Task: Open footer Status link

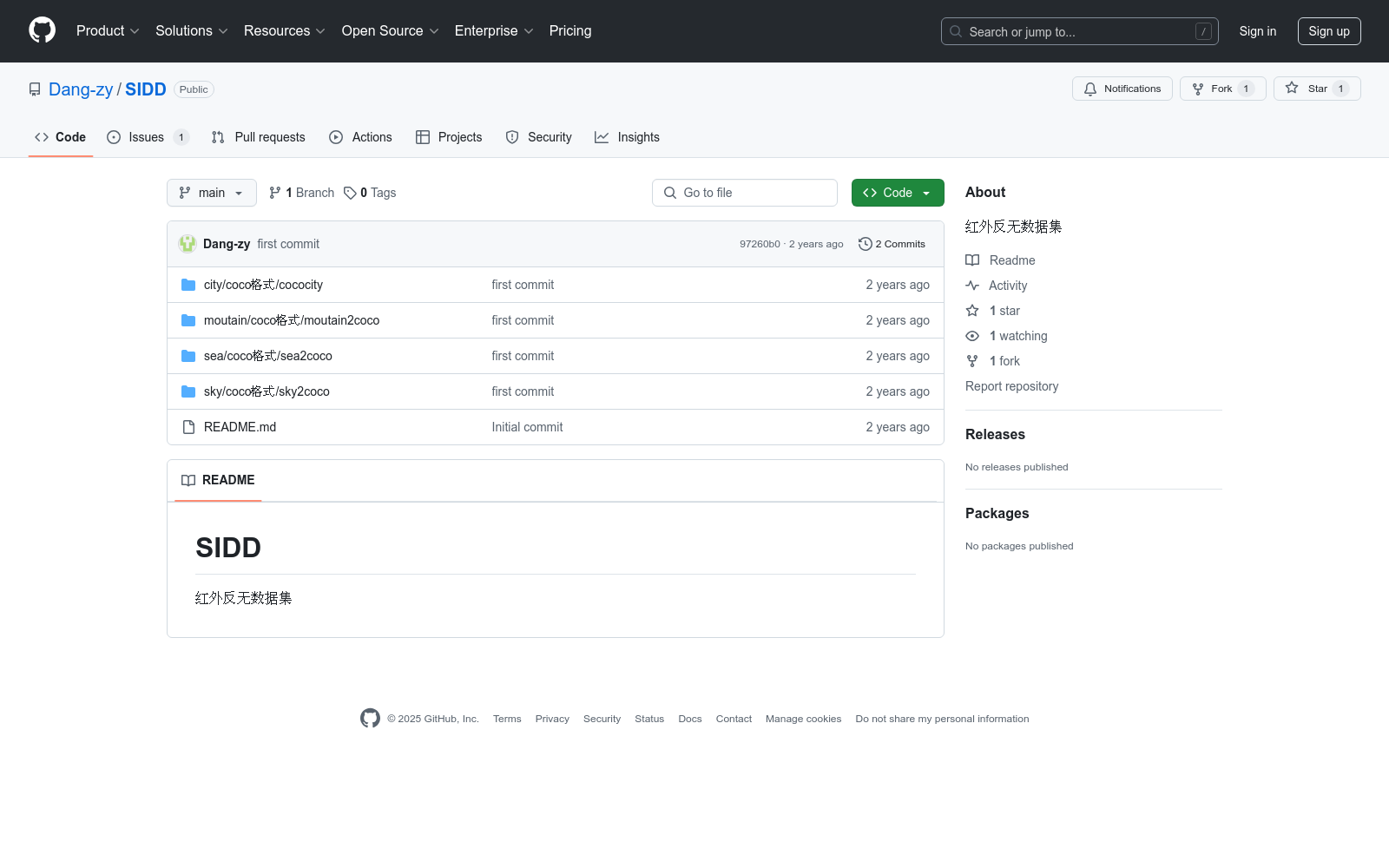Action: tap(649, 719)
